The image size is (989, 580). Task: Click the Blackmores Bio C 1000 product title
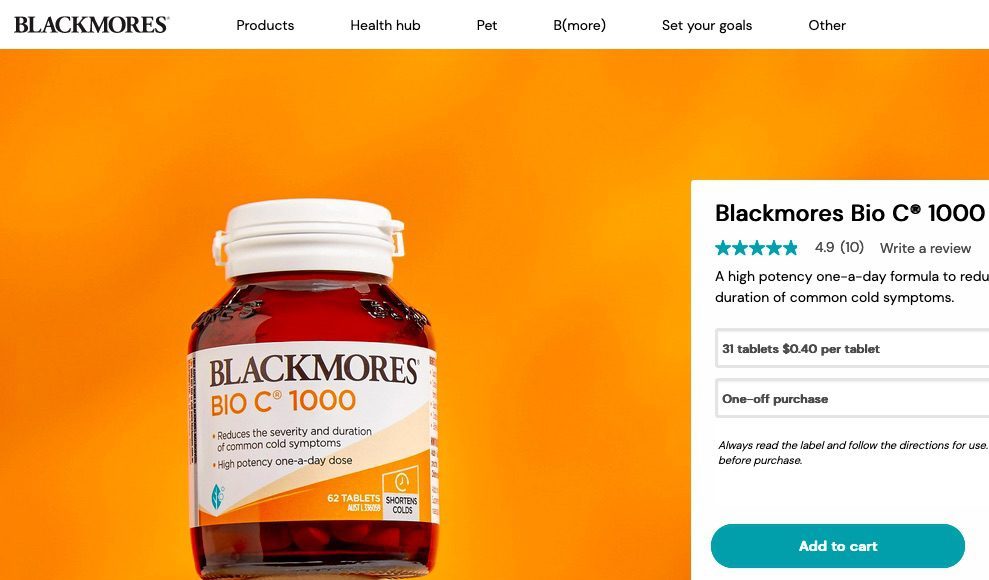point(850,213)
